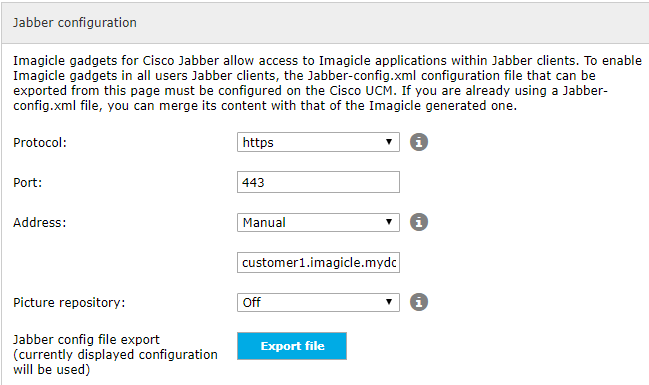The height and width of the screenshot is (385, 649).
Task: Open Picture repository dropdown set to Off
Action: click(318, 302)
